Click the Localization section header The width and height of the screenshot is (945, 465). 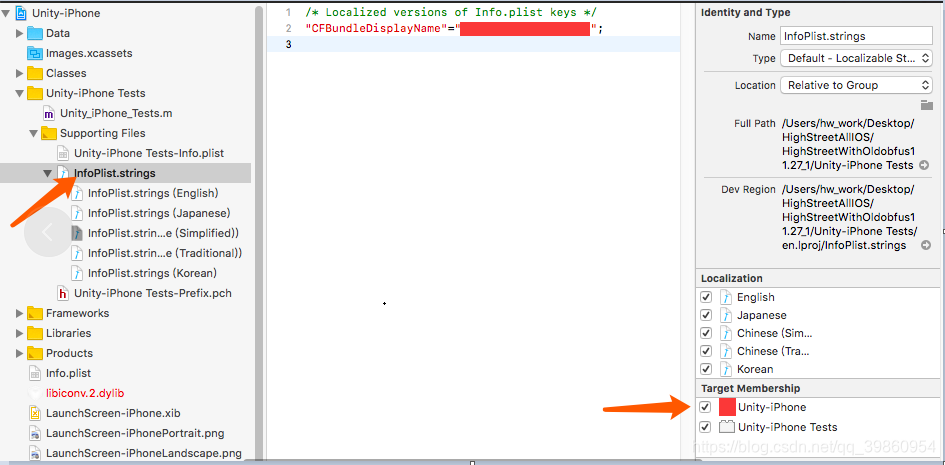732,278
